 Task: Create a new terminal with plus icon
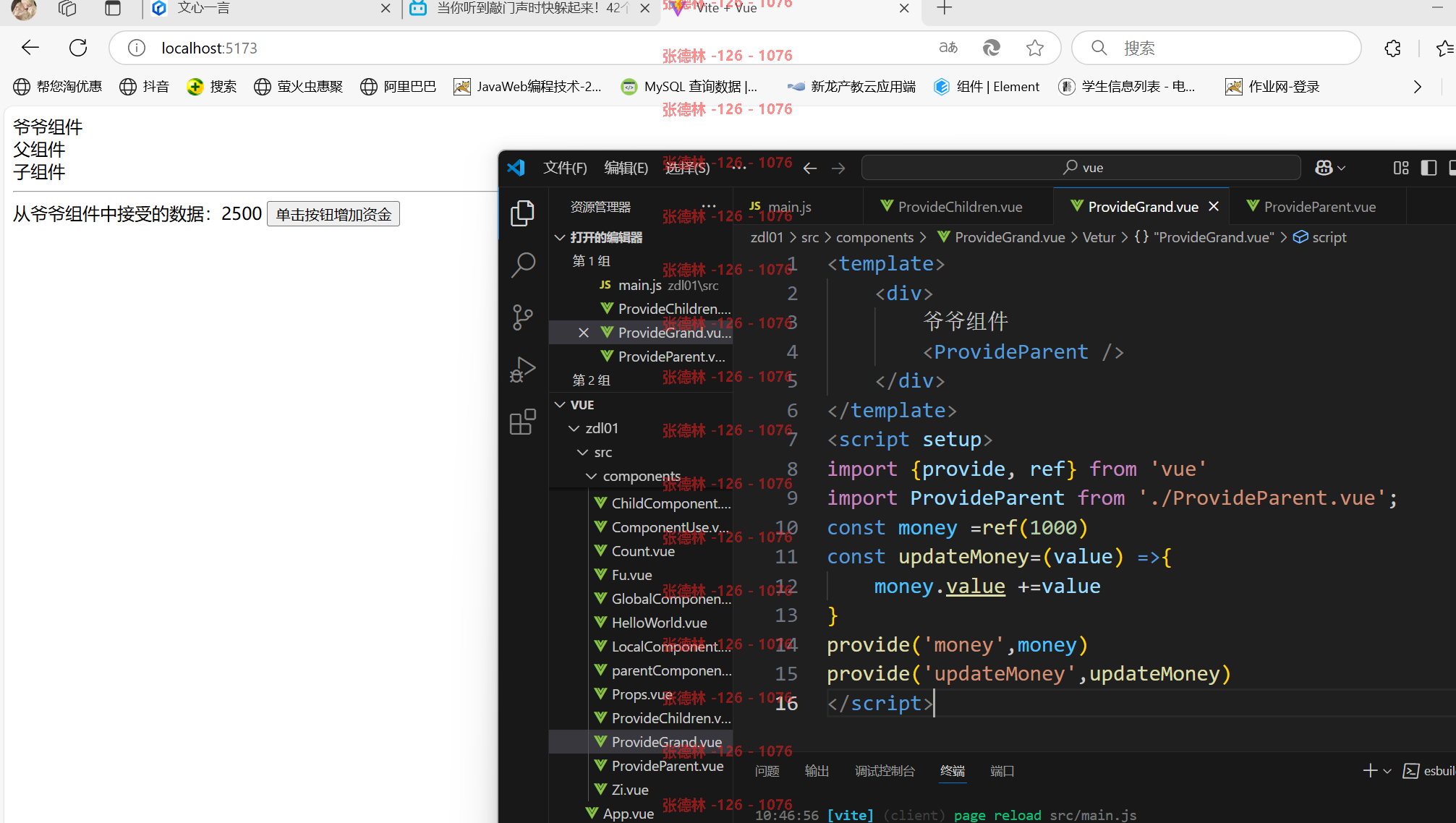(x=1370, y=771)
